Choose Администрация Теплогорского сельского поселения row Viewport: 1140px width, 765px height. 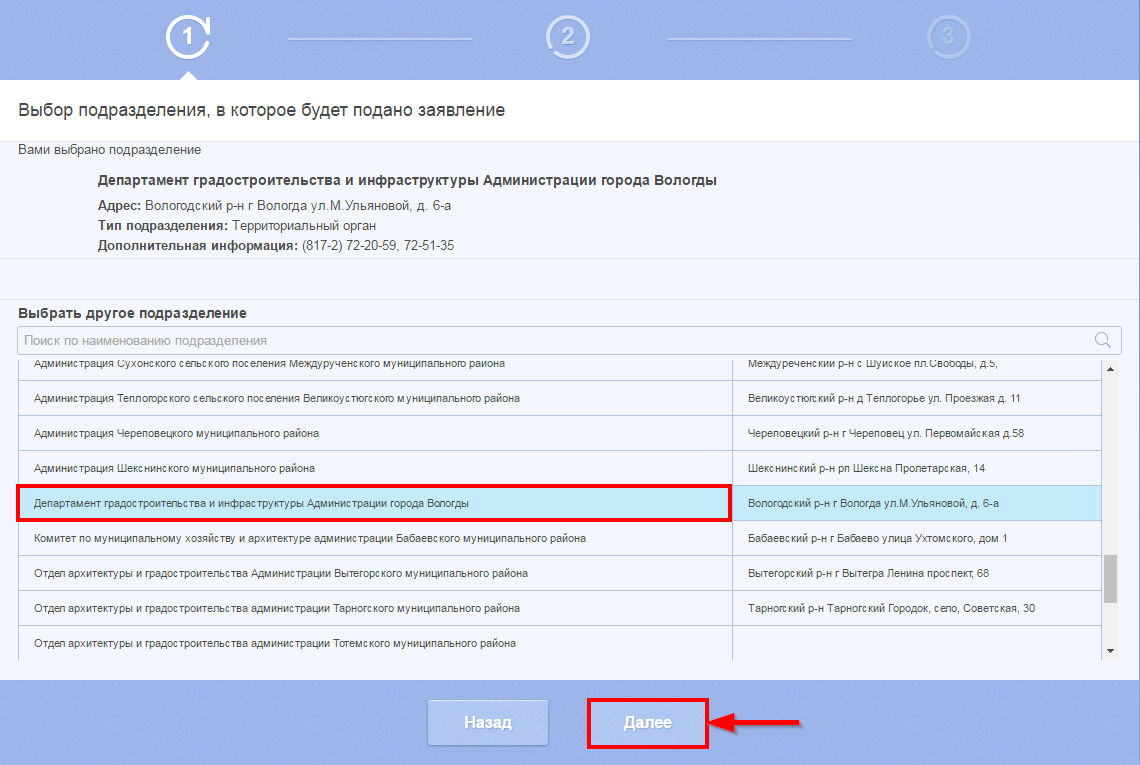[x=276, y=398]
